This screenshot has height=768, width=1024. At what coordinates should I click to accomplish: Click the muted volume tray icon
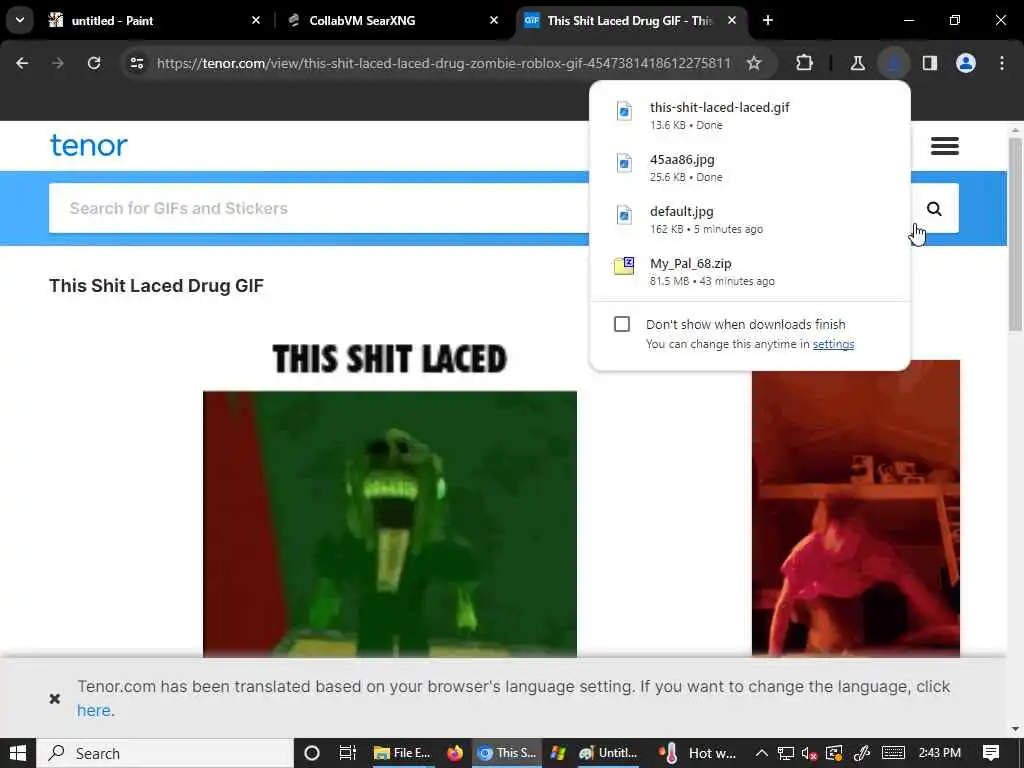tap(810, 753)
